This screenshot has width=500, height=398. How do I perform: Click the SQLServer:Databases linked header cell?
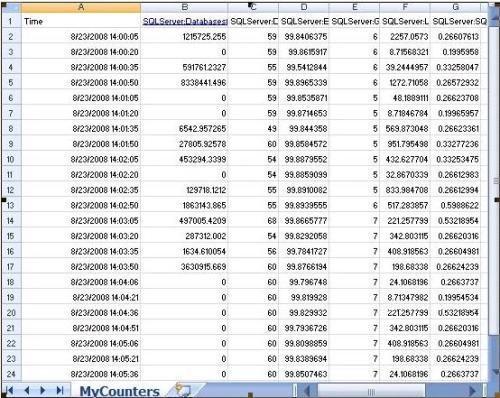point(185,21)
